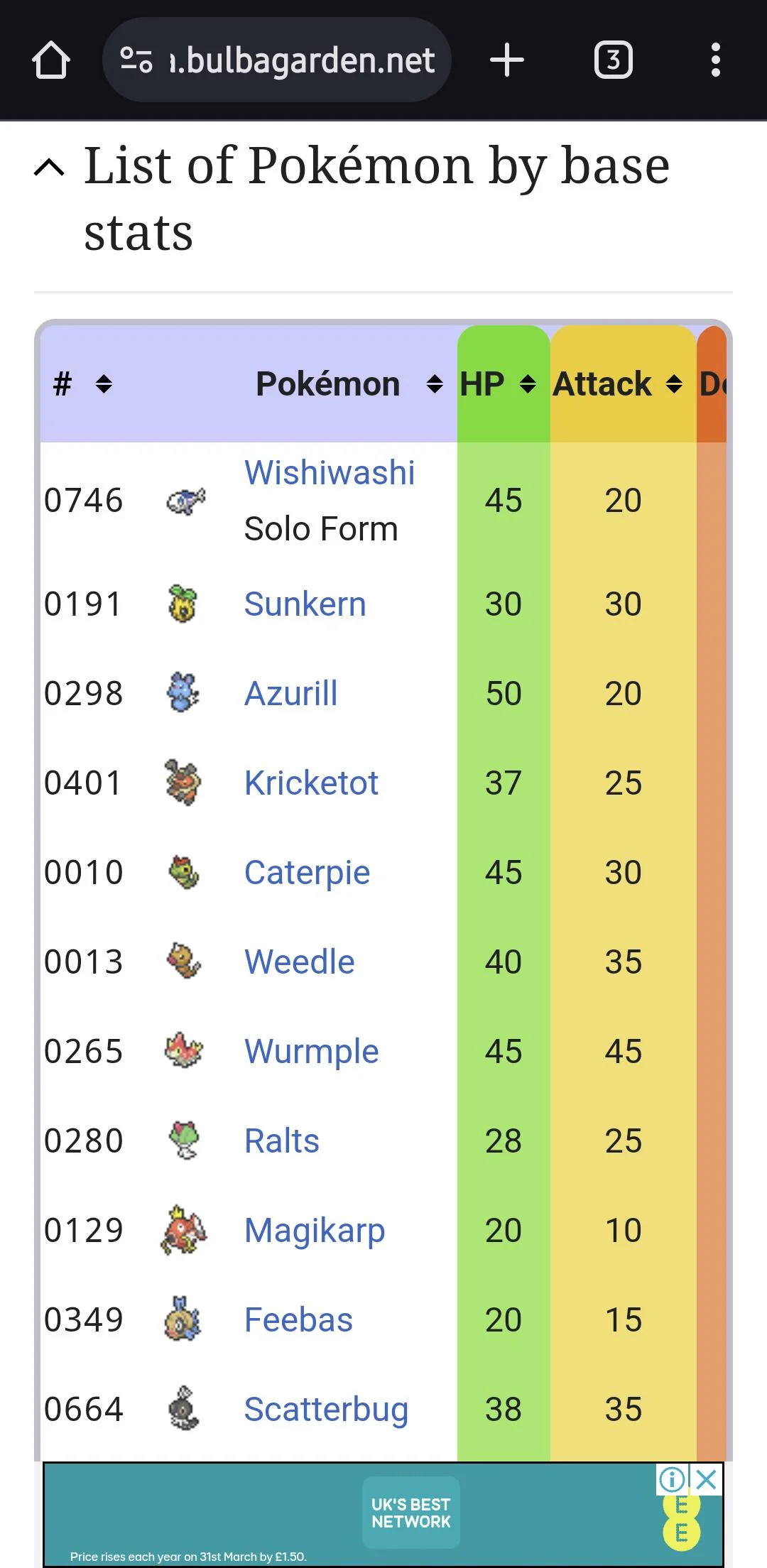Tap the browser home icon
Image resolution: width=767 pixels, height=1568 pixels.
click(51, 60)
